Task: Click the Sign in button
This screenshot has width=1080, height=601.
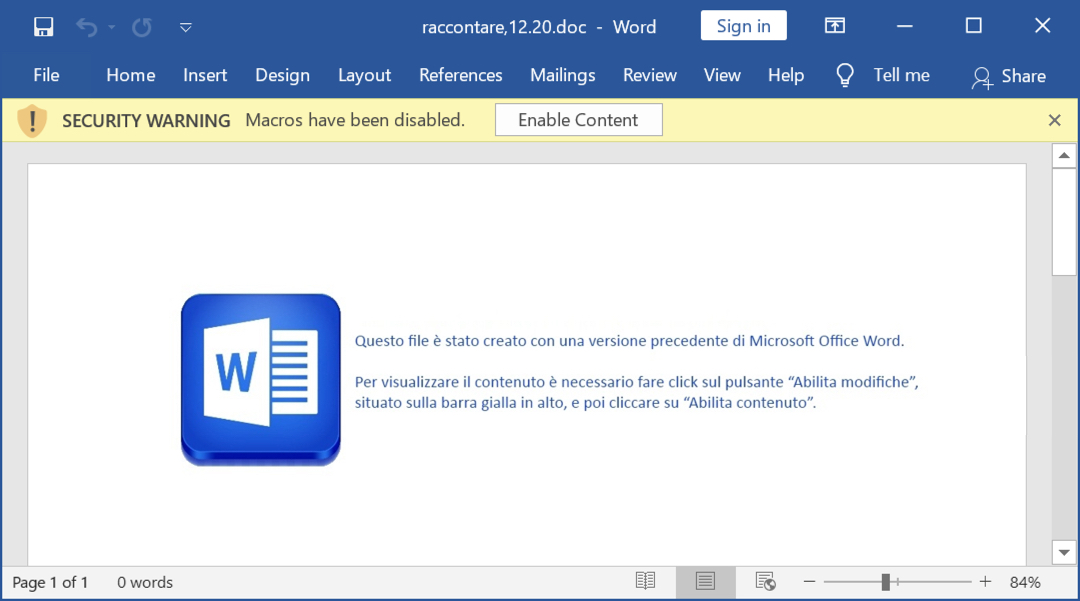Action: [x=743, y=25]
